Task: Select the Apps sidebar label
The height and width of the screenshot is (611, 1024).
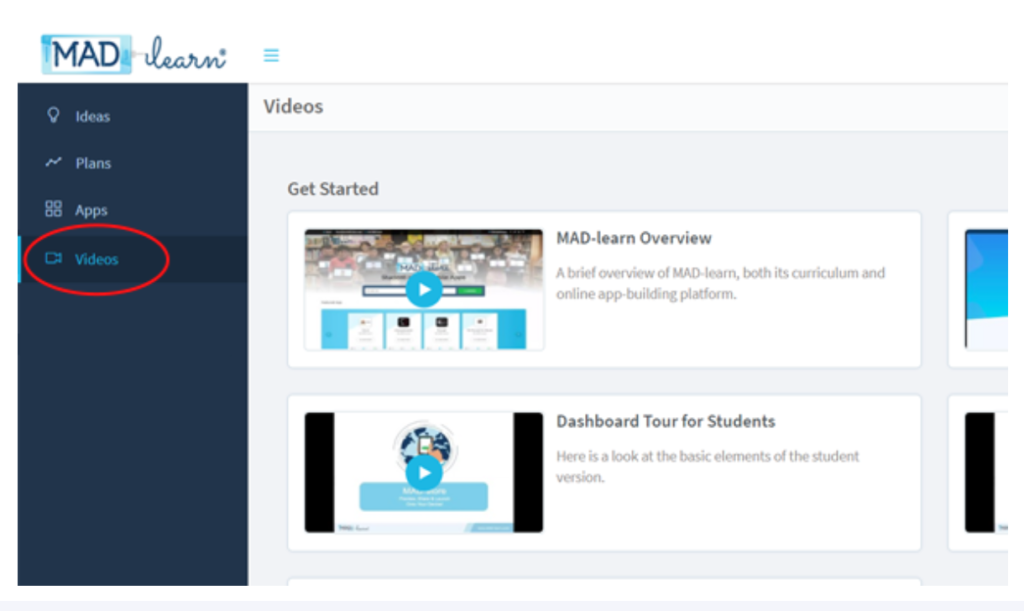Action: [91, 211]
